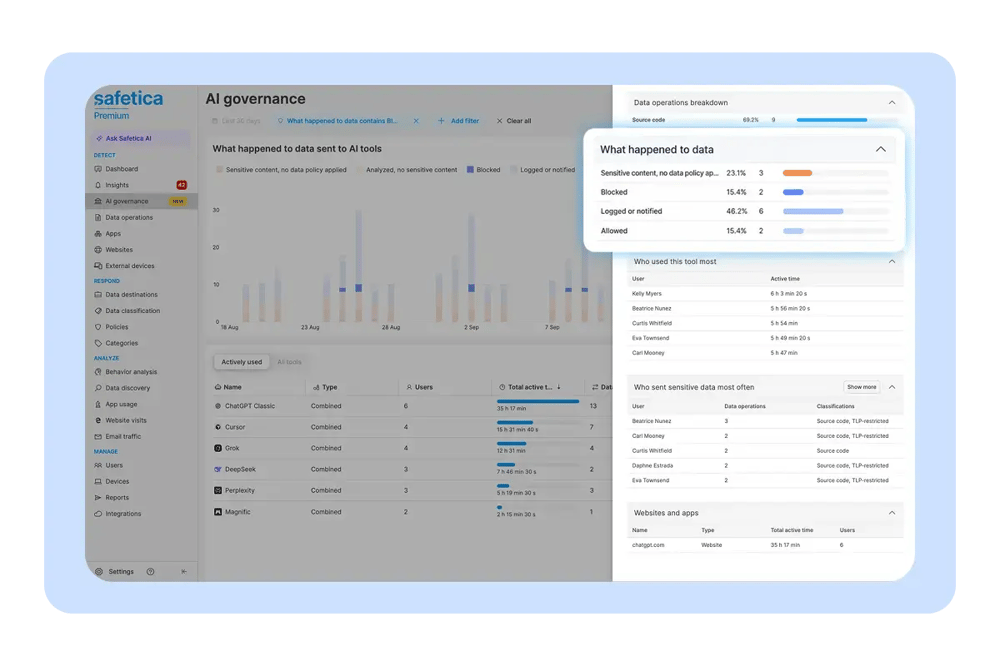1000x666 pixels.
Task: Open Settings gear in sidebar footer
Action: (99, 572)
